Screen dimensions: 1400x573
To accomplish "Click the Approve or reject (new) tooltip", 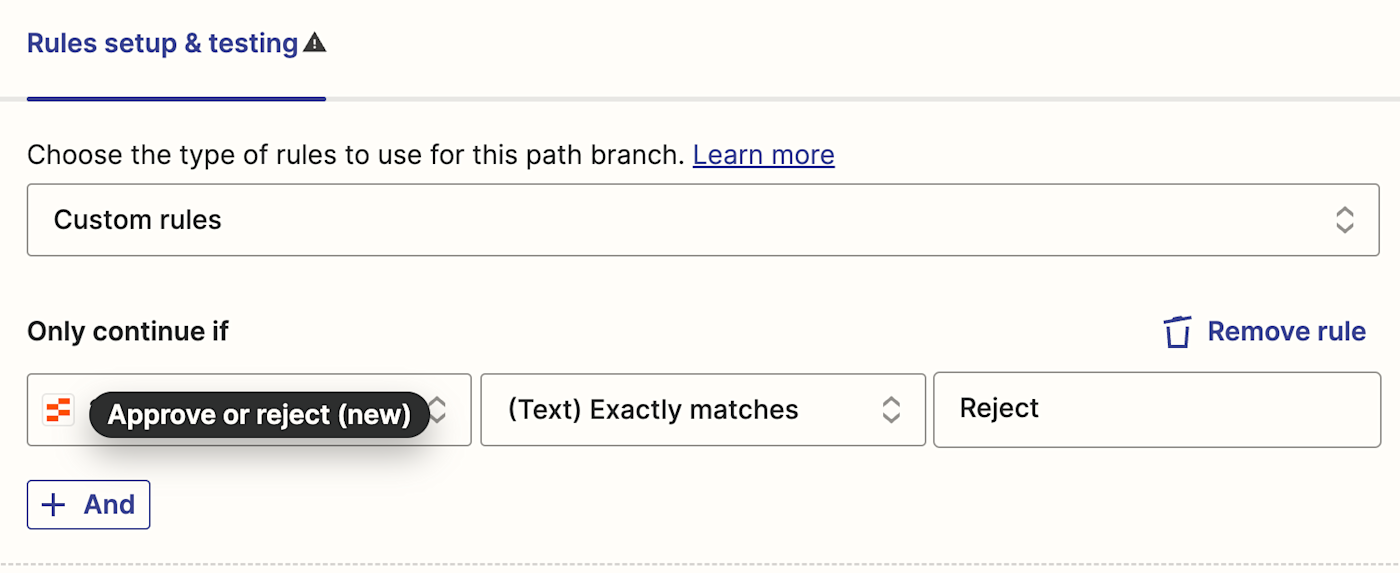I will [x=259, y=415].
